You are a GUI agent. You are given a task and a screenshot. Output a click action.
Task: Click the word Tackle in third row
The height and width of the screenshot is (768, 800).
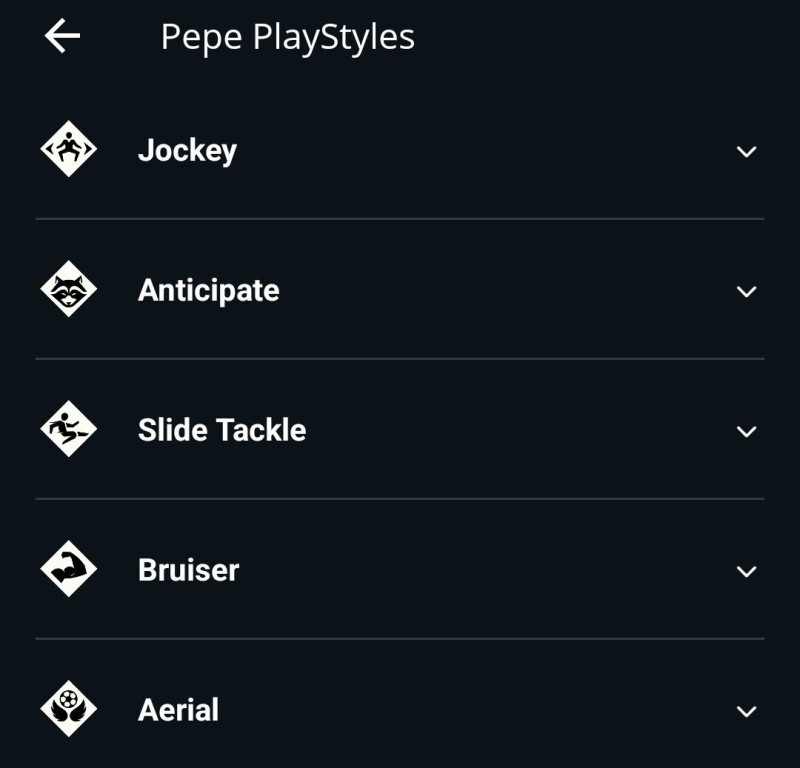coord(265,430)
